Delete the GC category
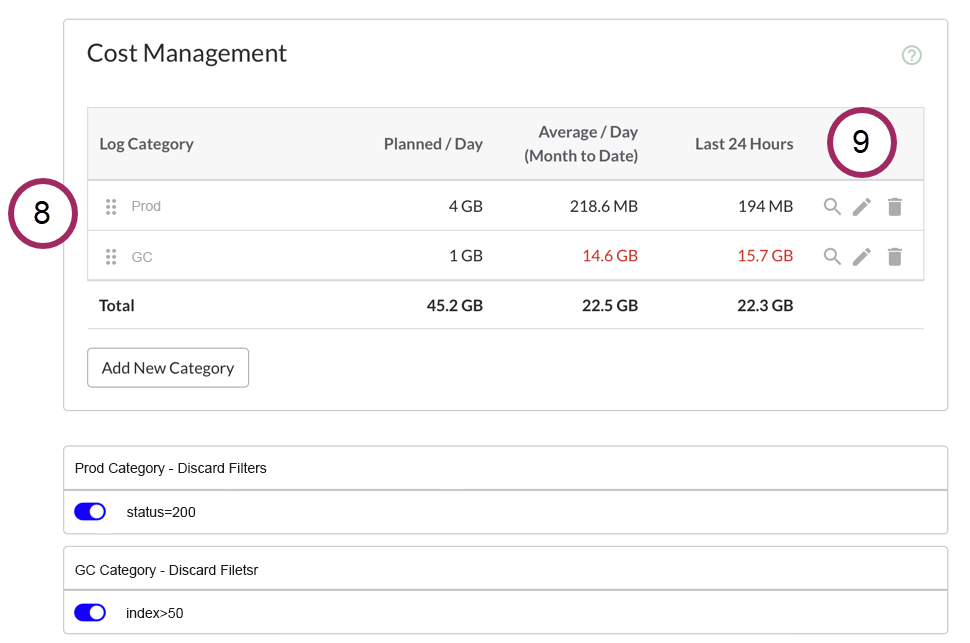Viewport: 970px width, 643px height. coord(894,256)
